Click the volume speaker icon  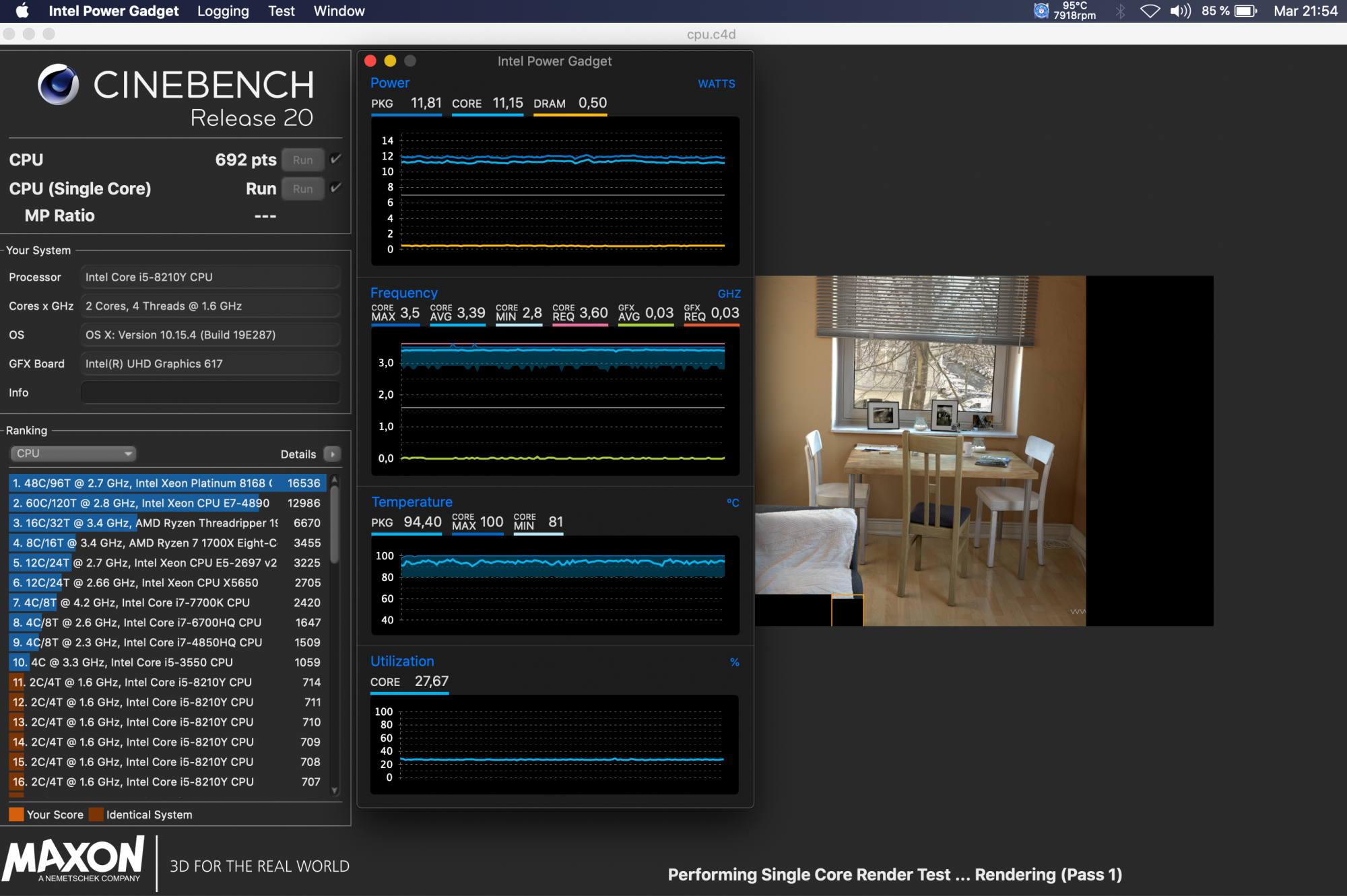tap(1180, 11)
